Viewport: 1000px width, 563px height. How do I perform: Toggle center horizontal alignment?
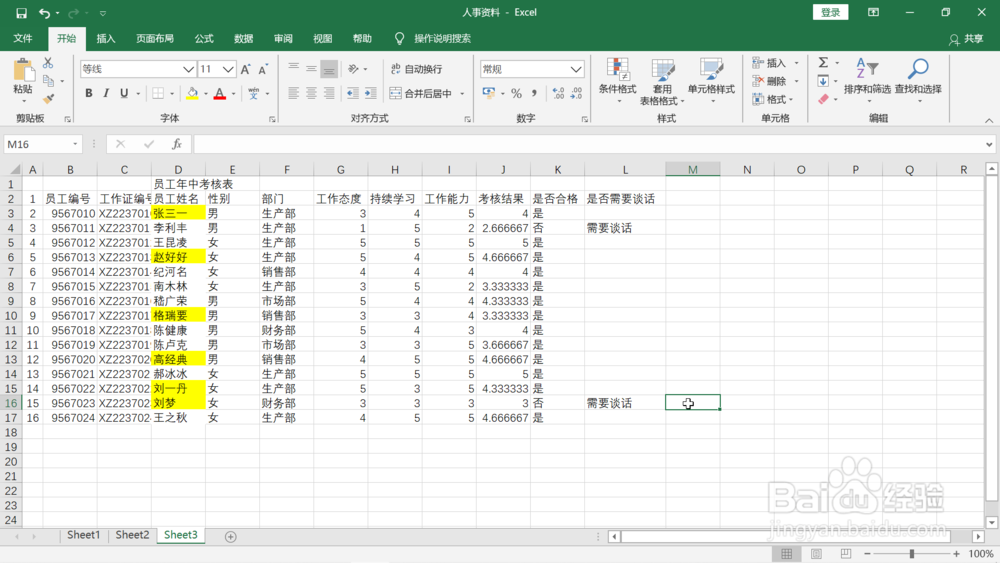pyautogui.click(x=311, y=93)
